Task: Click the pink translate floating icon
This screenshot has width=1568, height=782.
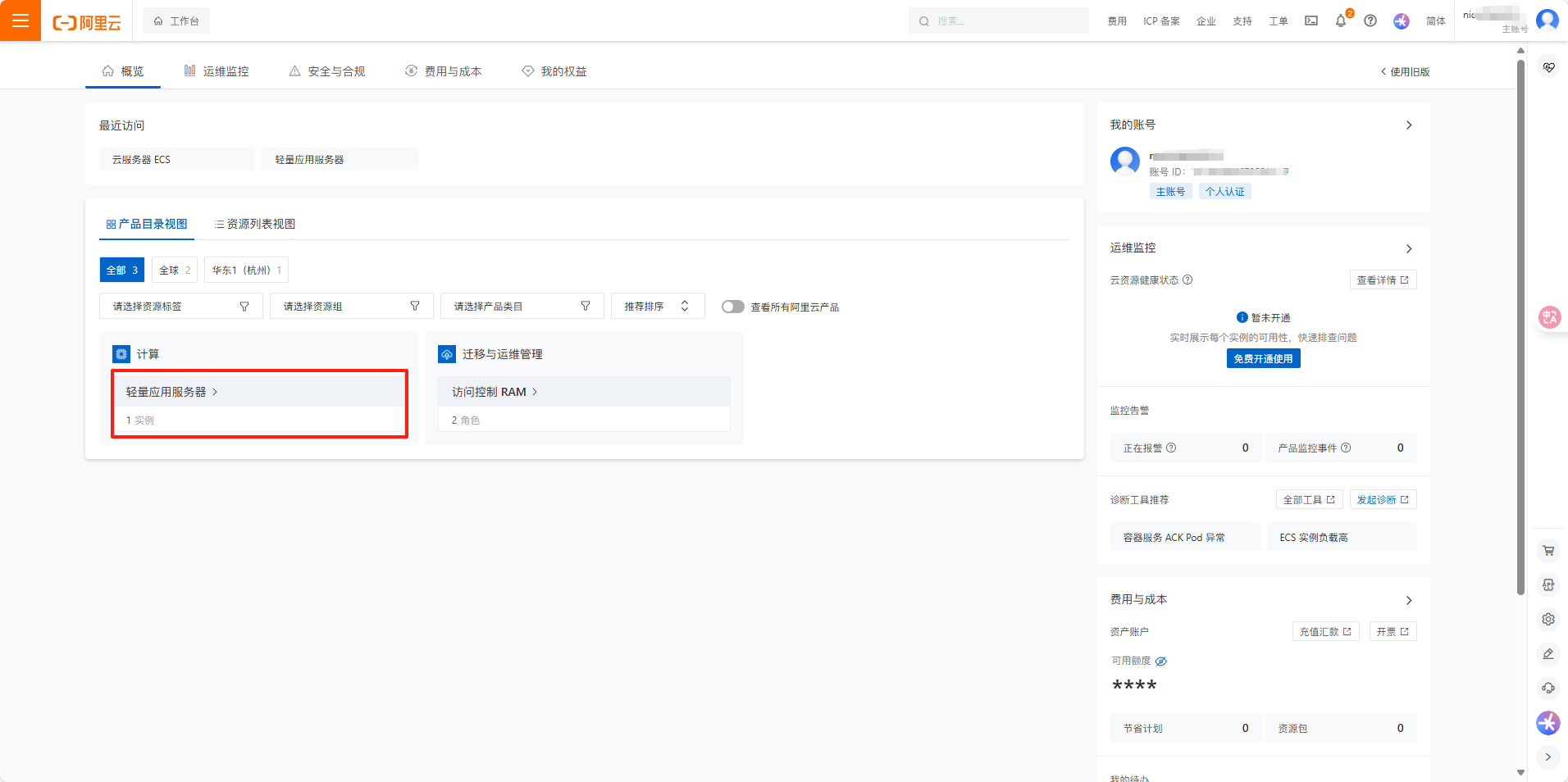Action: pos(1550,317)
